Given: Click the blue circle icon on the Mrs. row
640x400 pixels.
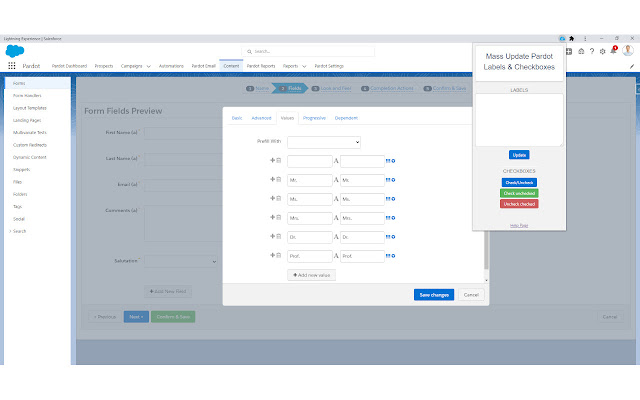Looking at the screenshot, I should [393, 218].
